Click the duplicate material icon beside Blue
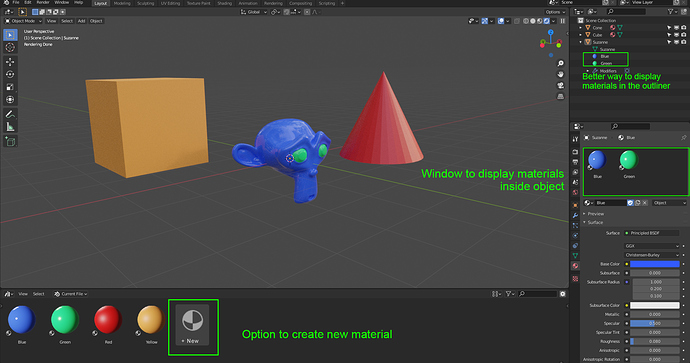Image resolution: width=690 pixels, height=363 pixels. [x=638, y=203]
